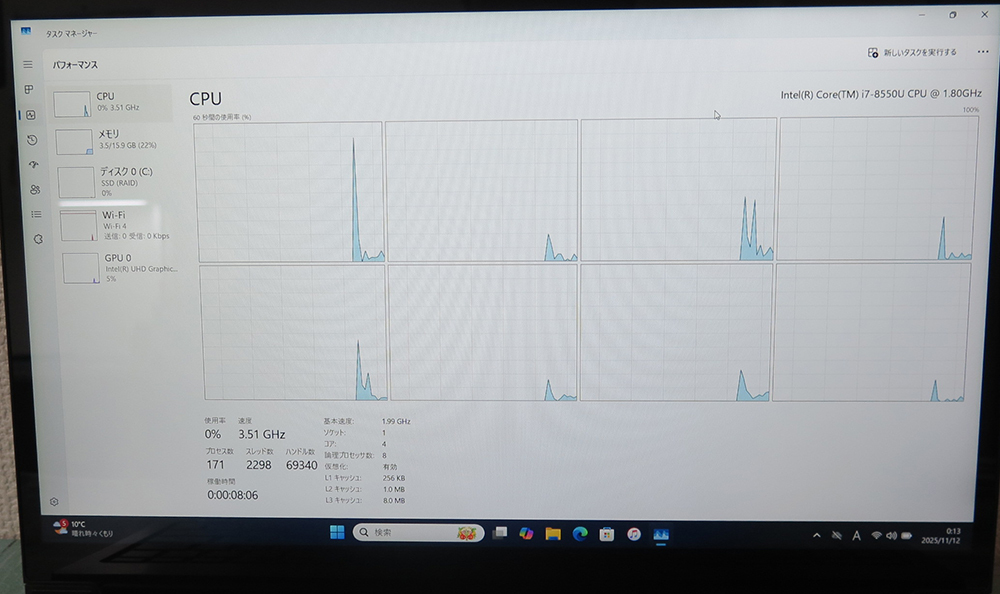
Task: Launch Copilot from the taskbar
Action: point(526,533)
